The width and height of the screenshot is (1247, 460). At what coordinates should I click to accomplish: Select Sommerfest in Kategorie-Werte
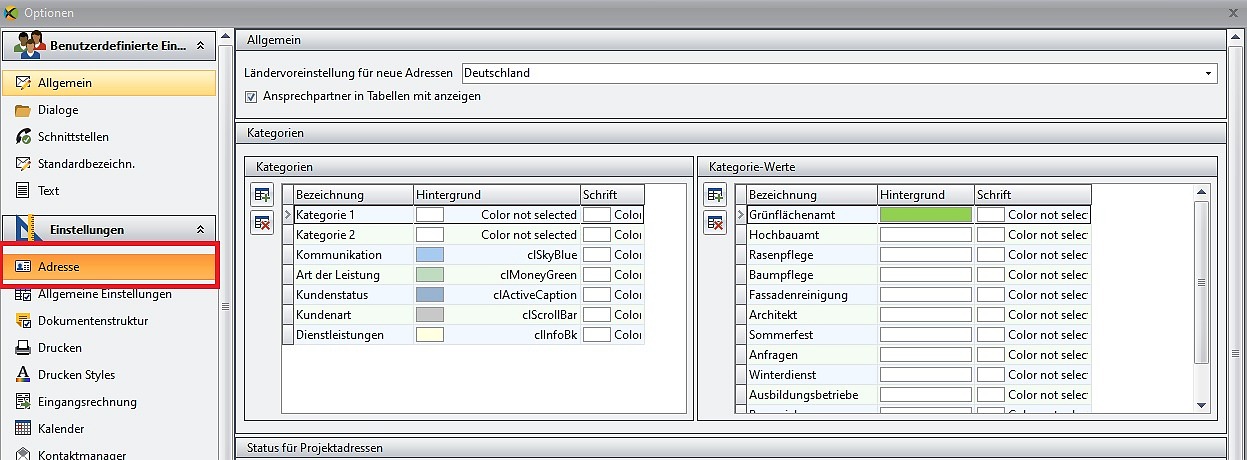(781, 335)
